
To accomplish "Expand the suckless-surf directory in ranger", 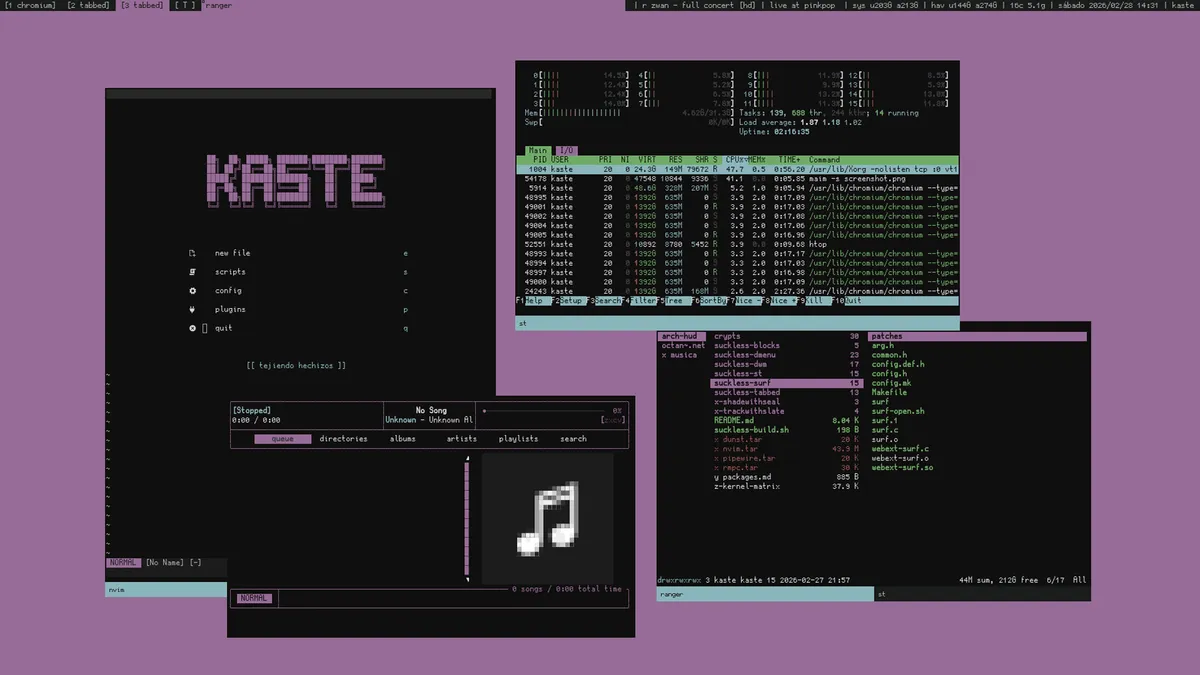I will (x=743, y=382).
